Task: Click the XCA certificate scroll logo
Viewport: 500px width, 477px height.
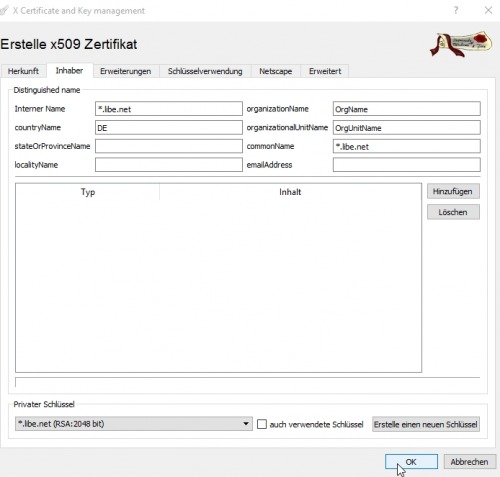Action: point(461,44)
